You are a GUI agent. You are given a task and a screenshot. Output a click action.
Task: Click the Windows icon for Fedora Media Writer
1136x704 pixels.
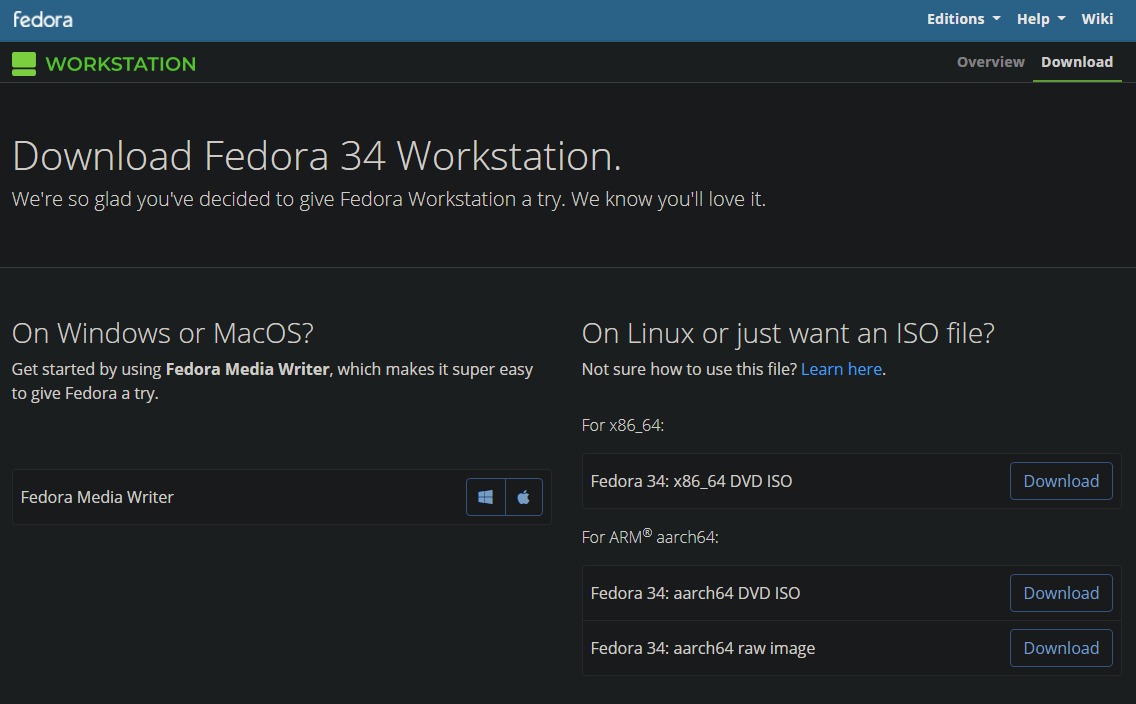[486, 496]
